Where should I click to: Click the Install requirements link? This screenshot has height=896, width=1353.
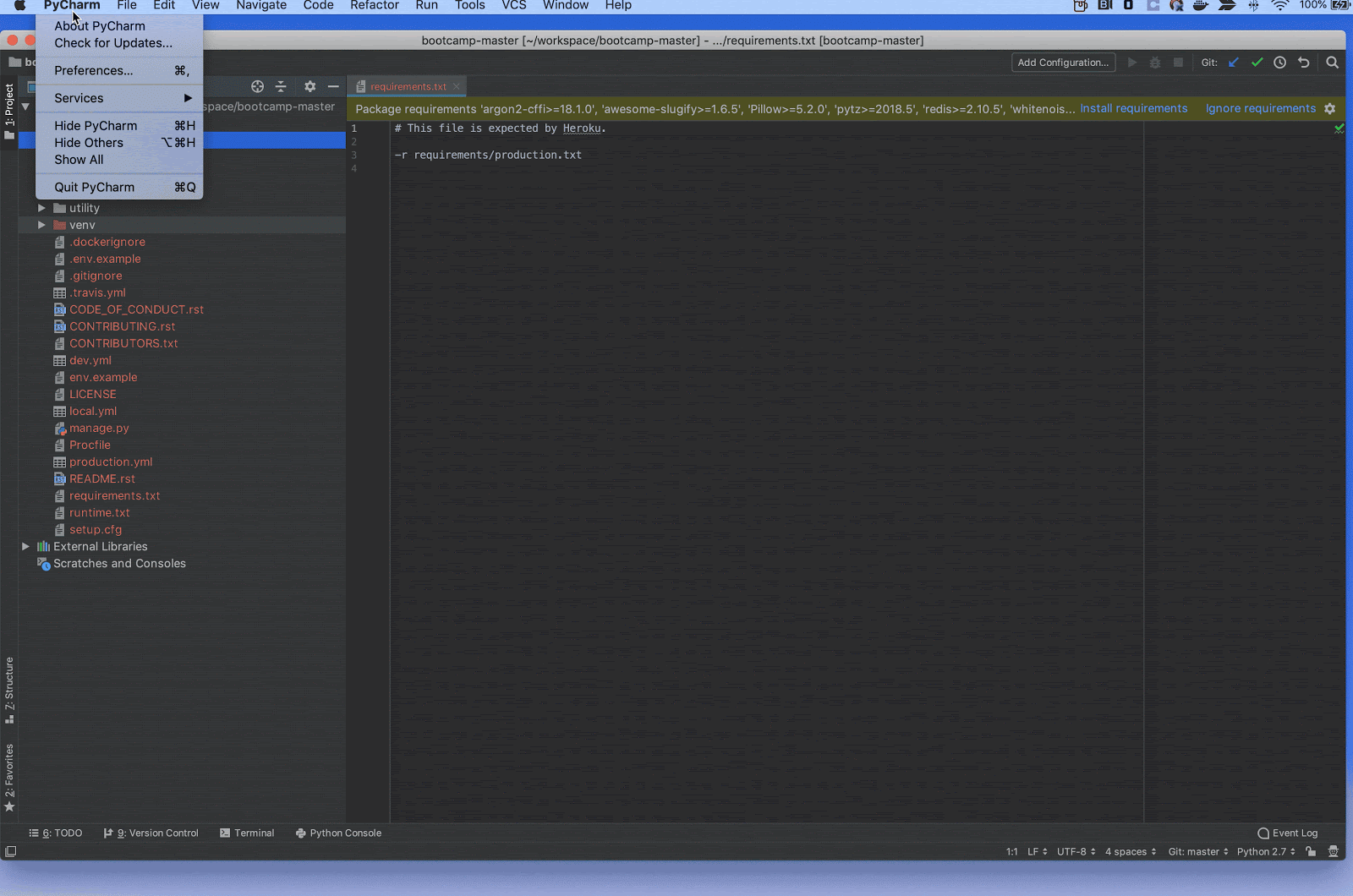[1134, 108]
